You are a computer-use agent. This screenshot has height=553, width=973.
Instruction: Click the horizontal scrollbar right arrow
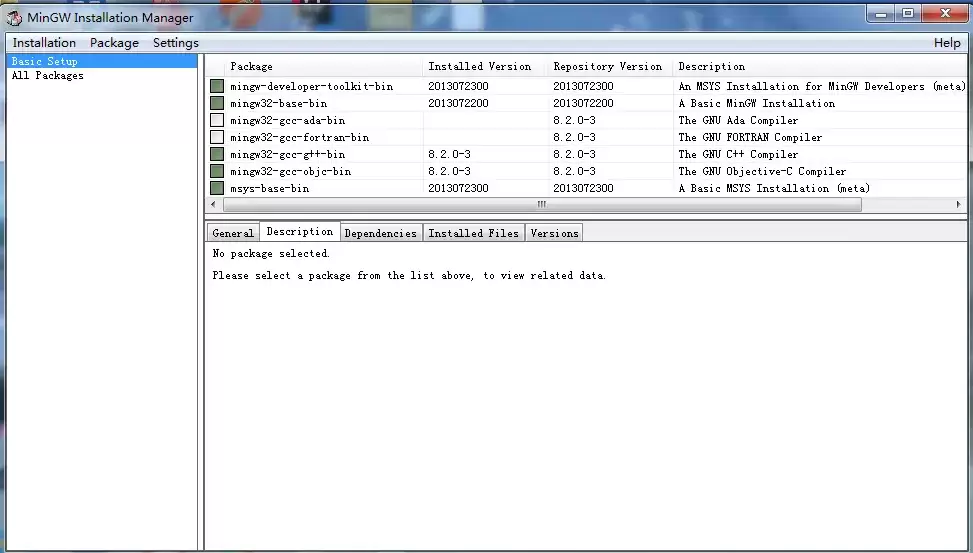pos(958,204)
